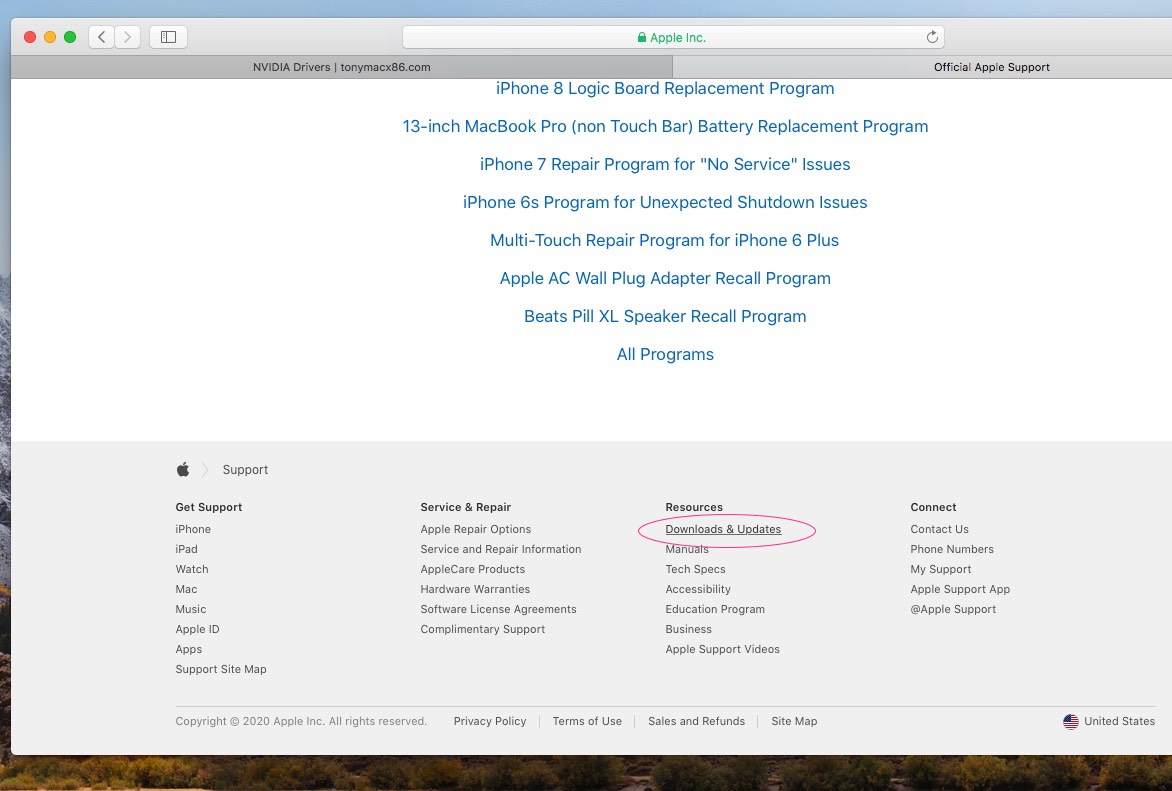Open Accessibility under Resources
The width and height of the screenshot is (1172, 791).
(697, 589)
